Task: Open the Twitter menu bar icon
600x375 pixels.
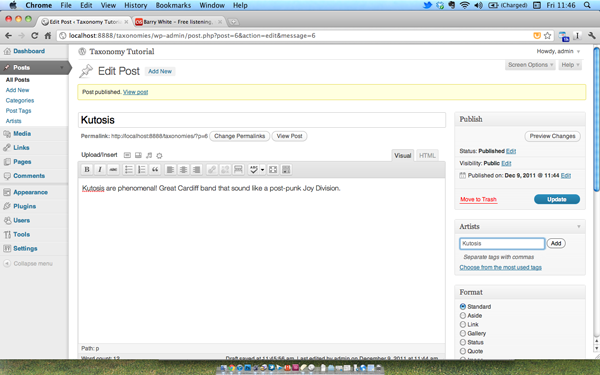Action: [427, 5]
